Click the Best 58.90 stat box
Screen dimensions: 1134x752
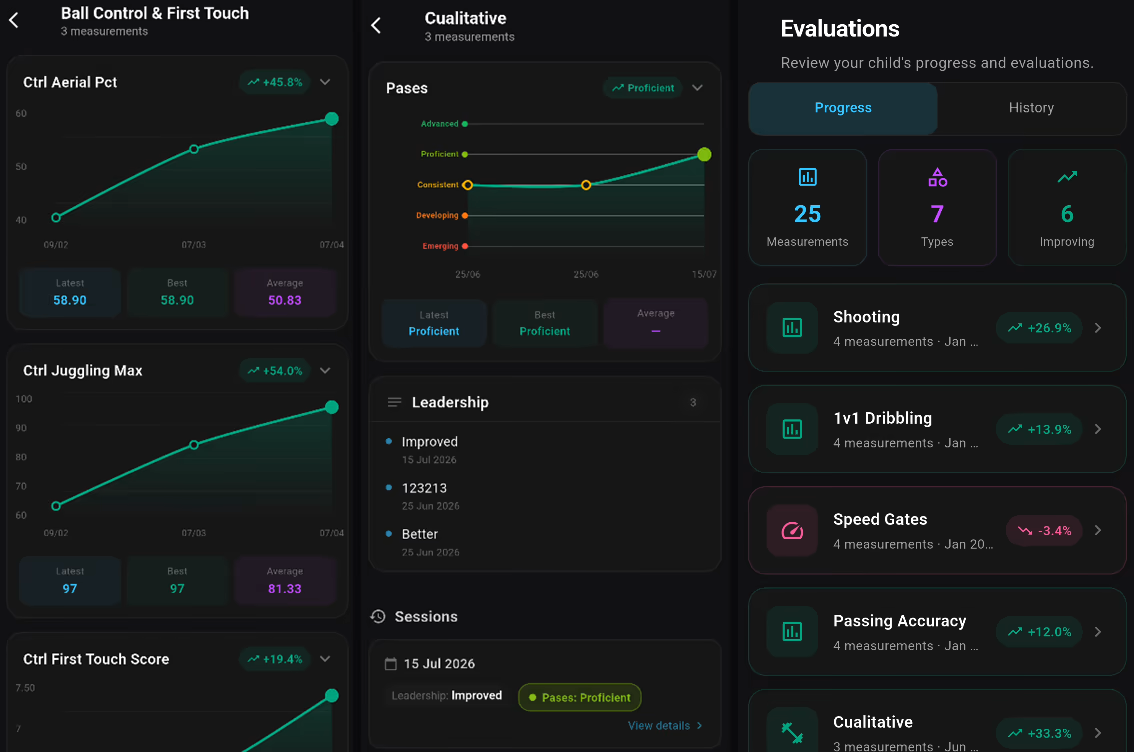[x=177, y=292]
